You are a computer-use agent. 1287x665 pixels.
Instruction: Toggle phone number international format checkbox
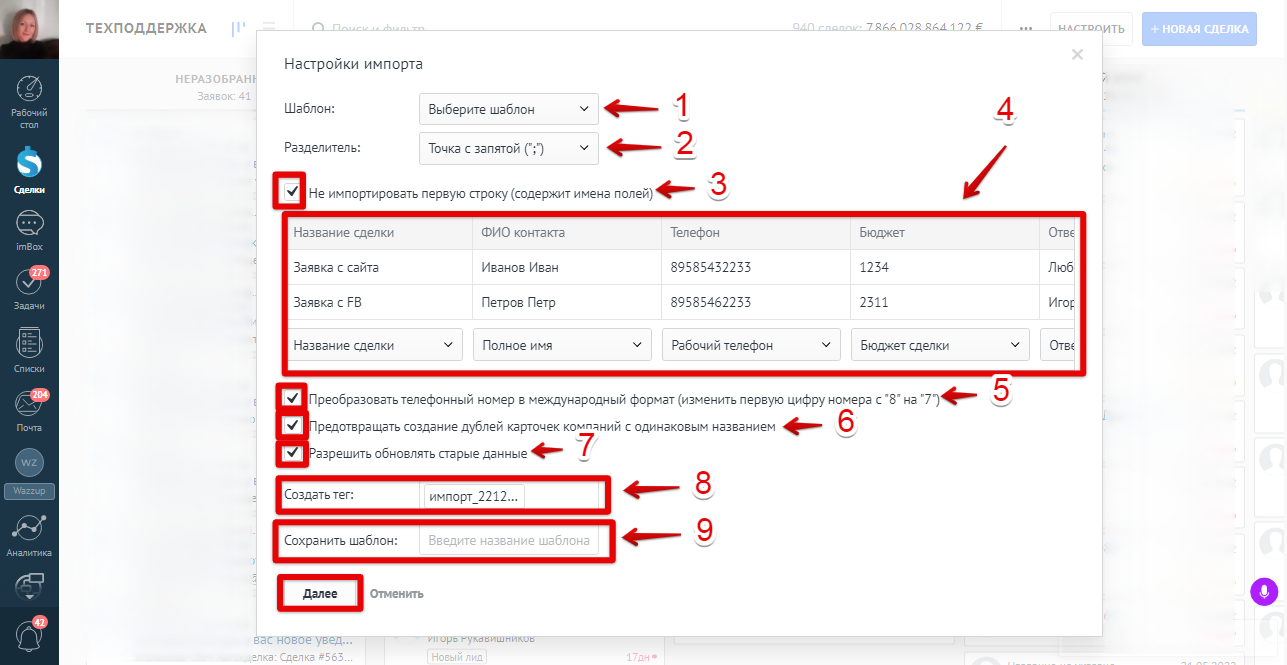coord(291,398)
